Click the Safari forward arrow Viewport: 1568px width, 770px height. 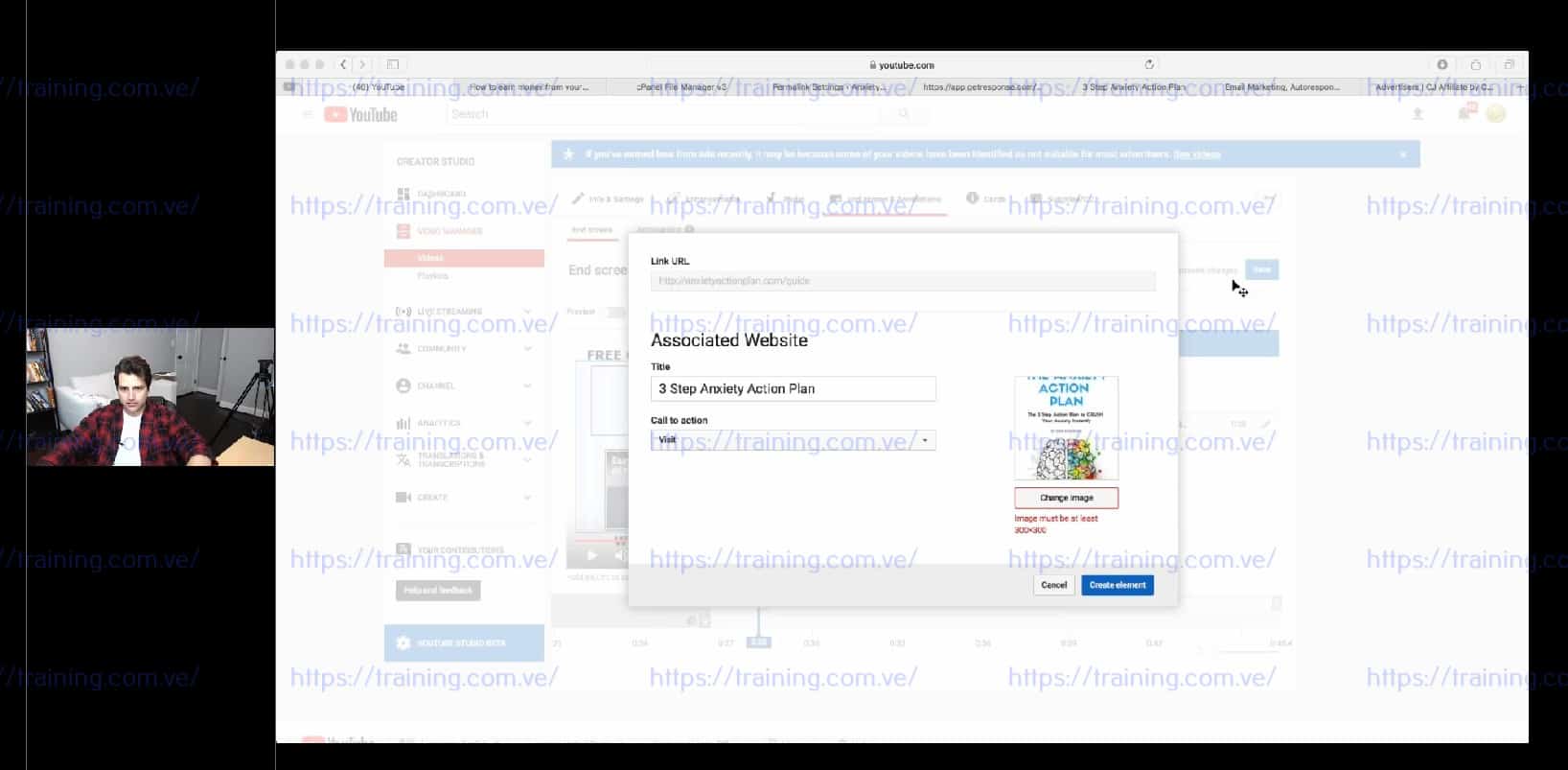[362, 64]
